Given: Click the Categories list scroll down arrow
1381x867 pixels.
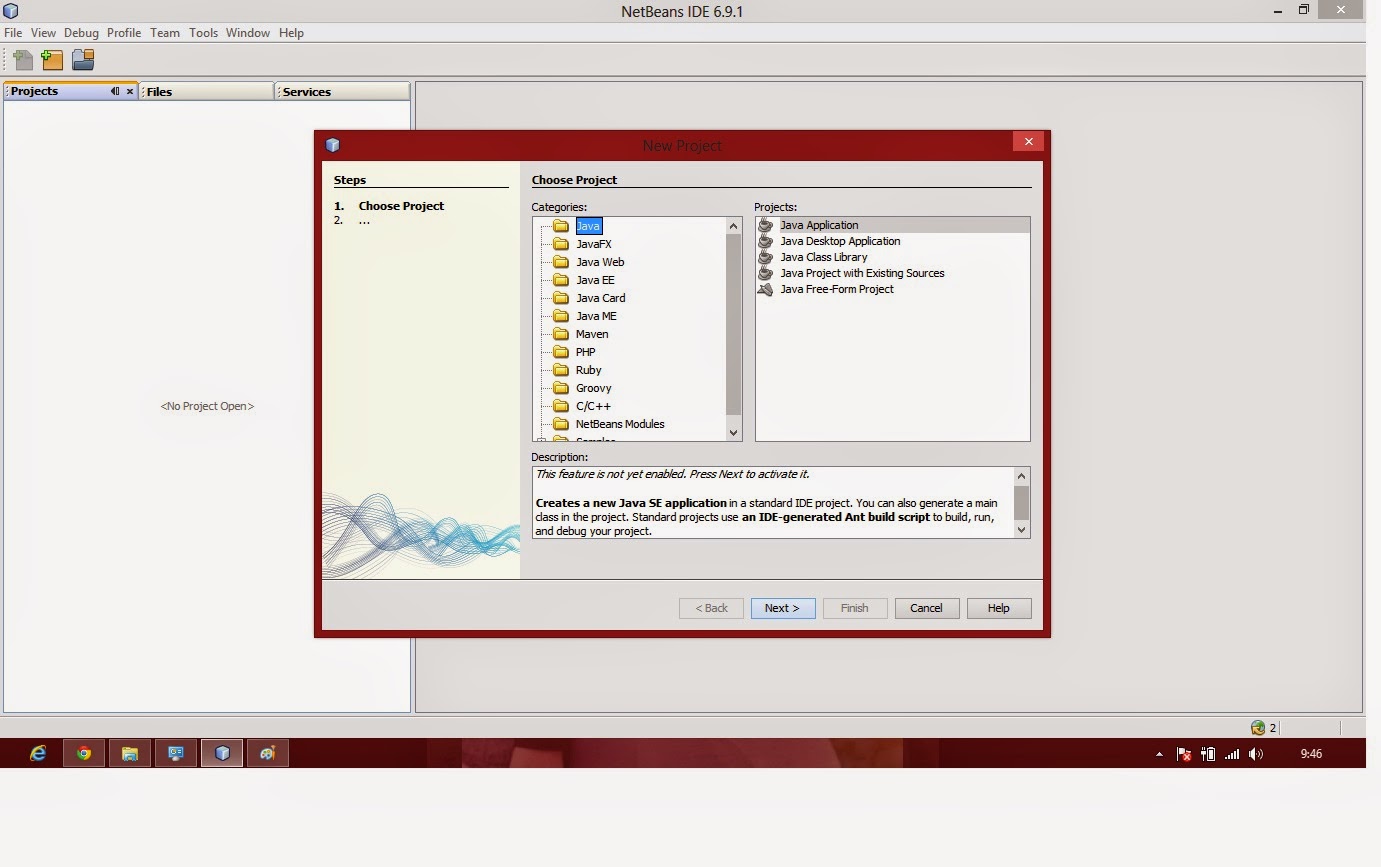Looking at the screenshot, I should pos(734,432).
